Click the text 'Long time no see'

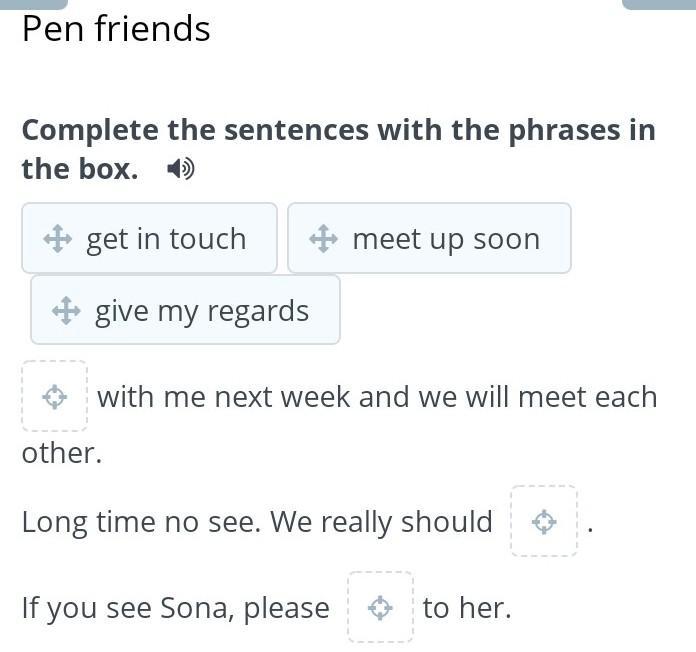click(139, 522)
